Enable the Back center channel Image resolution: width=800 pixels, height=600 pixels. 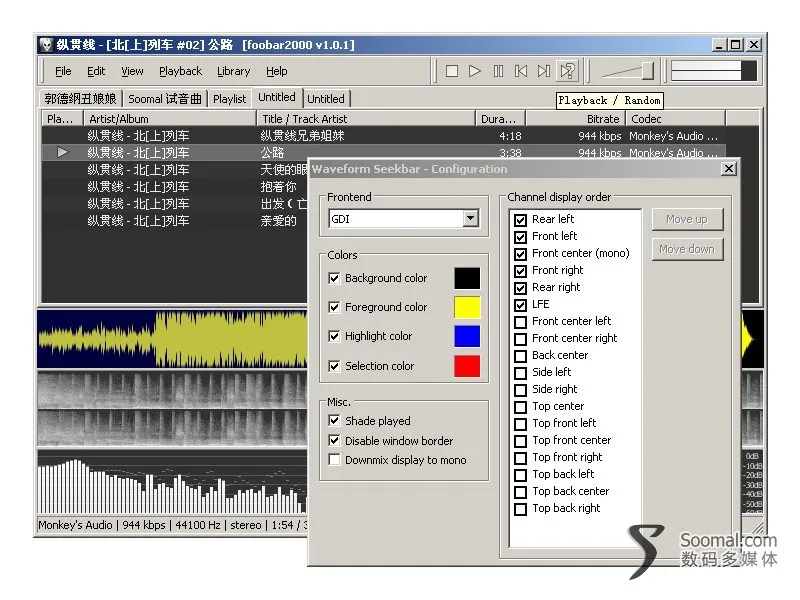point(520,356)
